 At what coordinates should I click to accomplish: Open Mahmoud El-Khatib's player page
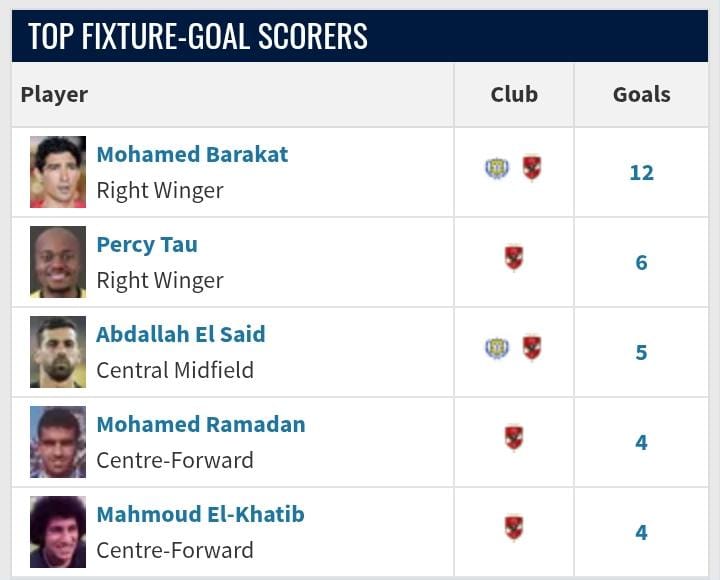coord(200,515)
